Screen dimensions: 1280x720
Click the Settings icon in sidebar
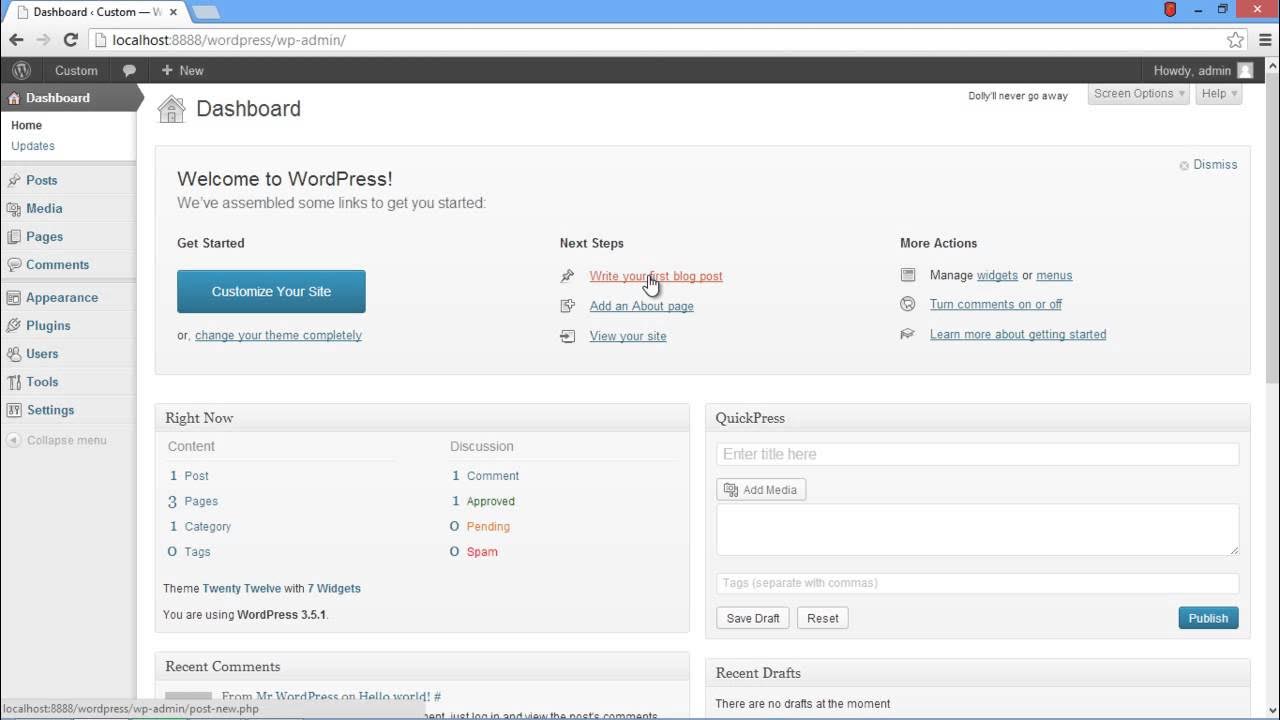pyautogui.click(x=14, y=410)
